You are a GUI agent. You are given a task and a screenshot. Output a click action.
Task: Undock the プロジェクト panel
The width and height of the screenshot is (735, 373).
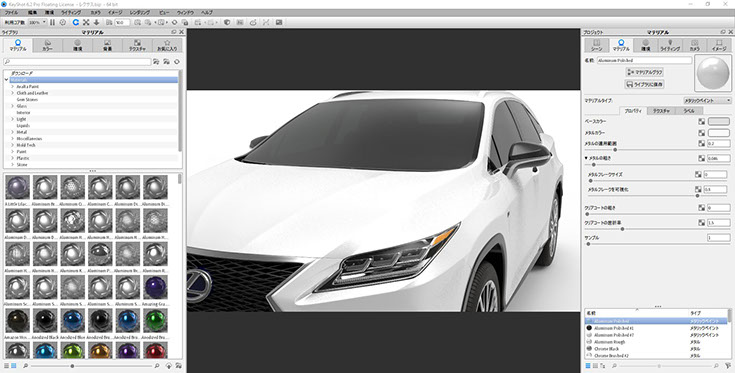click(723, 32)
